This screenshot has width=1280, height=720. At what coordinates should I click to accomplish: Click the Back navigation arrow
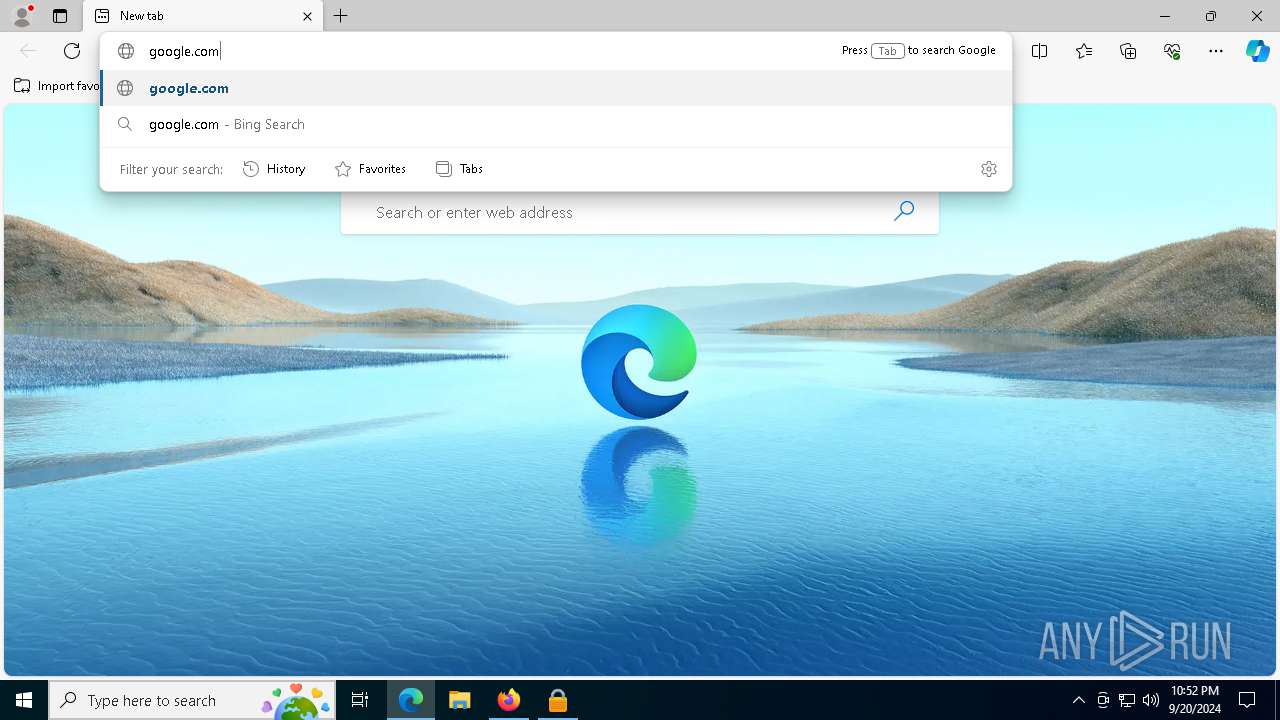[x=28, y=51]
